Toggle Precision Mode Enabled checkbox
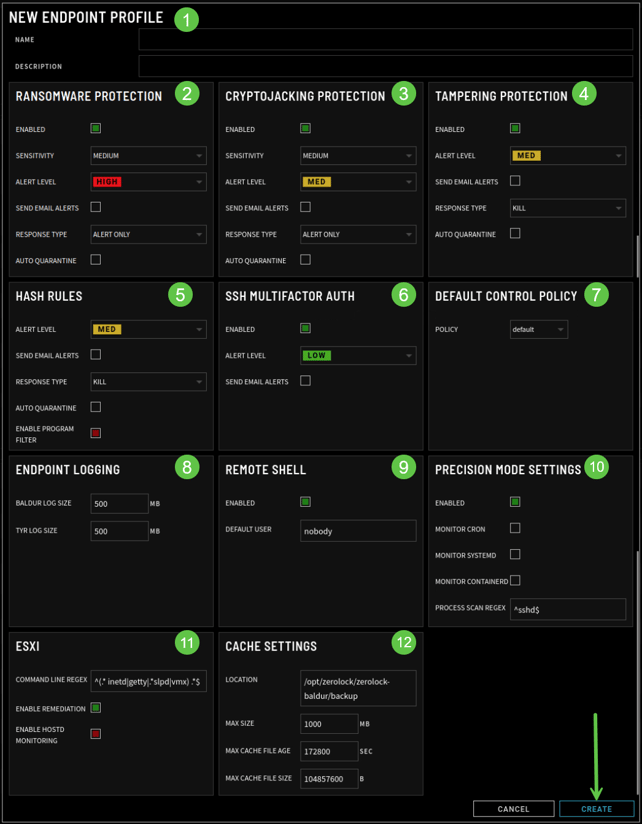This screenshot has height=824, width=642. 515,502
